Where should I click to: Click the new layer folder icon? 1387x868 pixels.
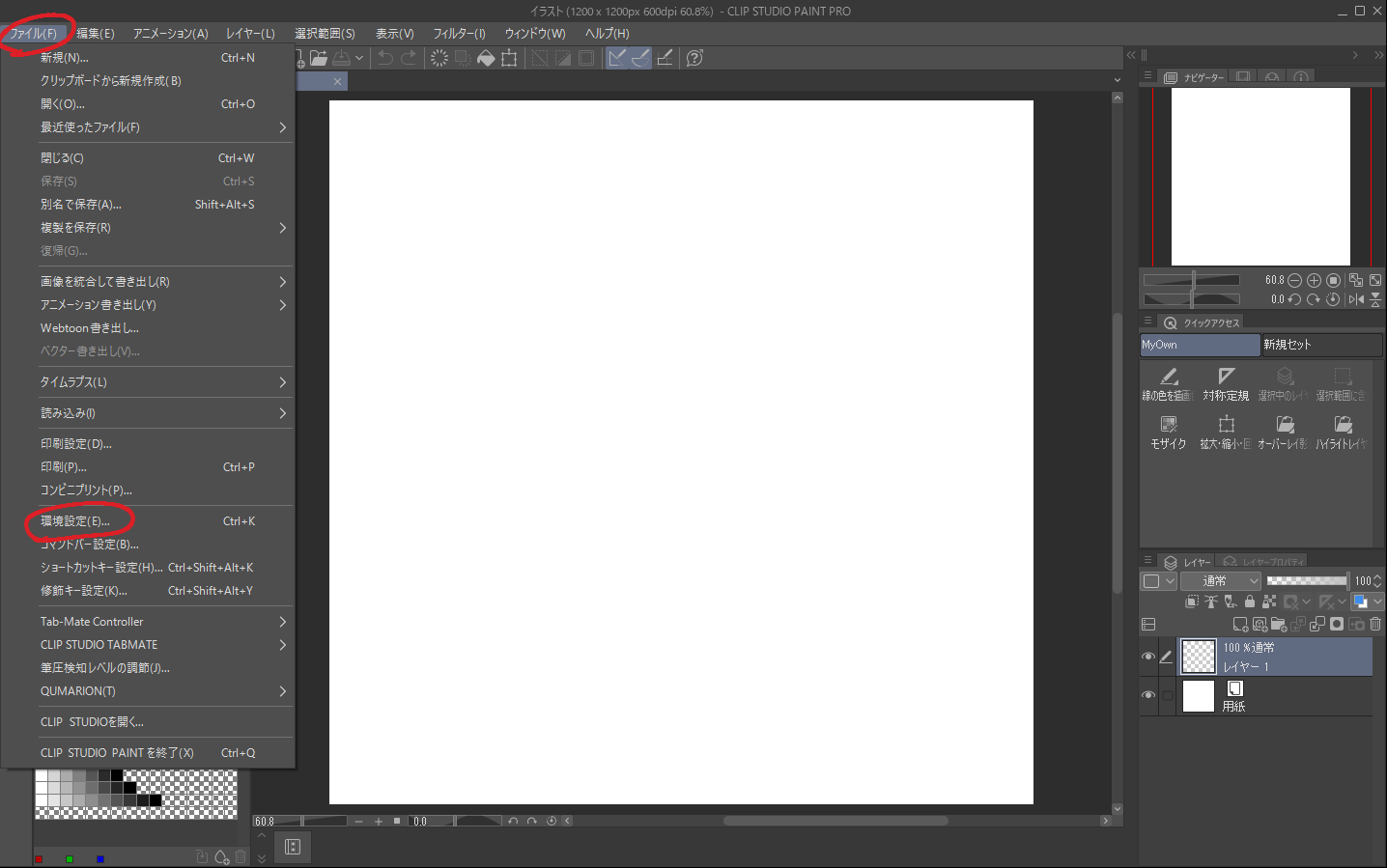pyautogui.click(x=1279, y=625)
